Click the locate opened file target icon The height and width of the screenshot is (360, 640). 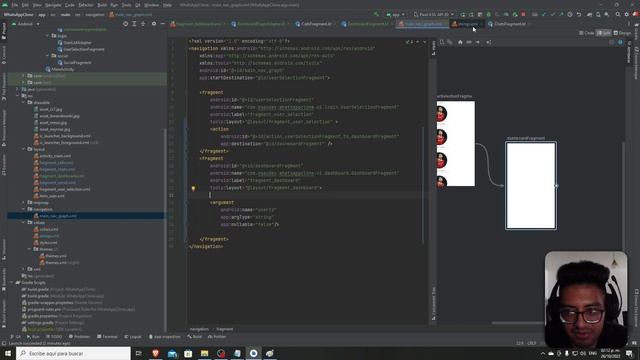pos(125,24)
